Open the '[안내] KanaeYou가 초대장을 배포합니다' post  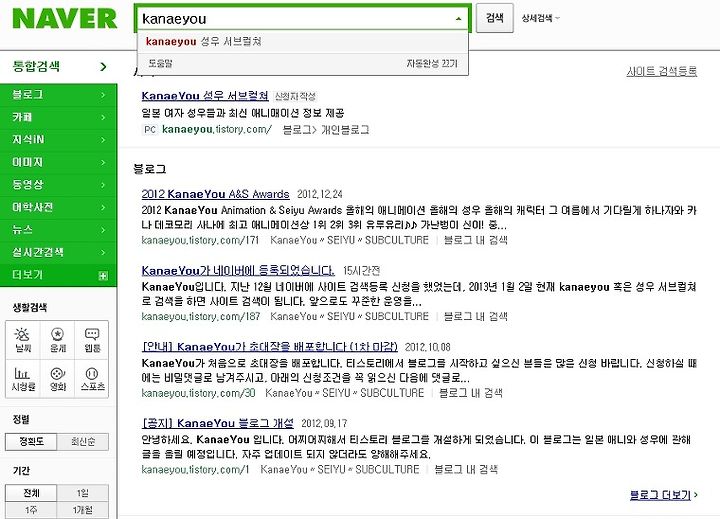(x=270, y=347)
